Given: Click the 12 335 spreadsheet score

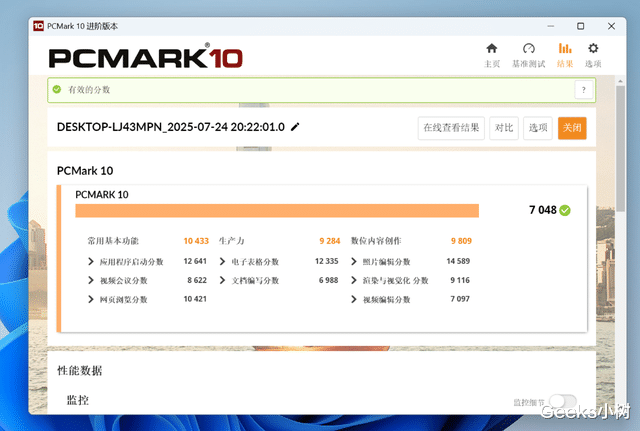Looking at the screenshot, I should (327, 261).
